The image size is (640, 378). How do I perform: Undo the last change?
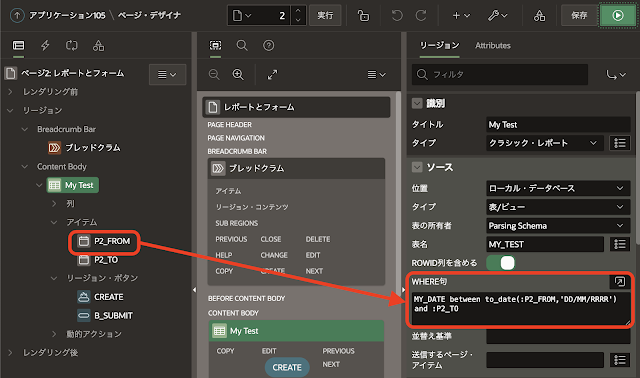(x=397, y=16)
